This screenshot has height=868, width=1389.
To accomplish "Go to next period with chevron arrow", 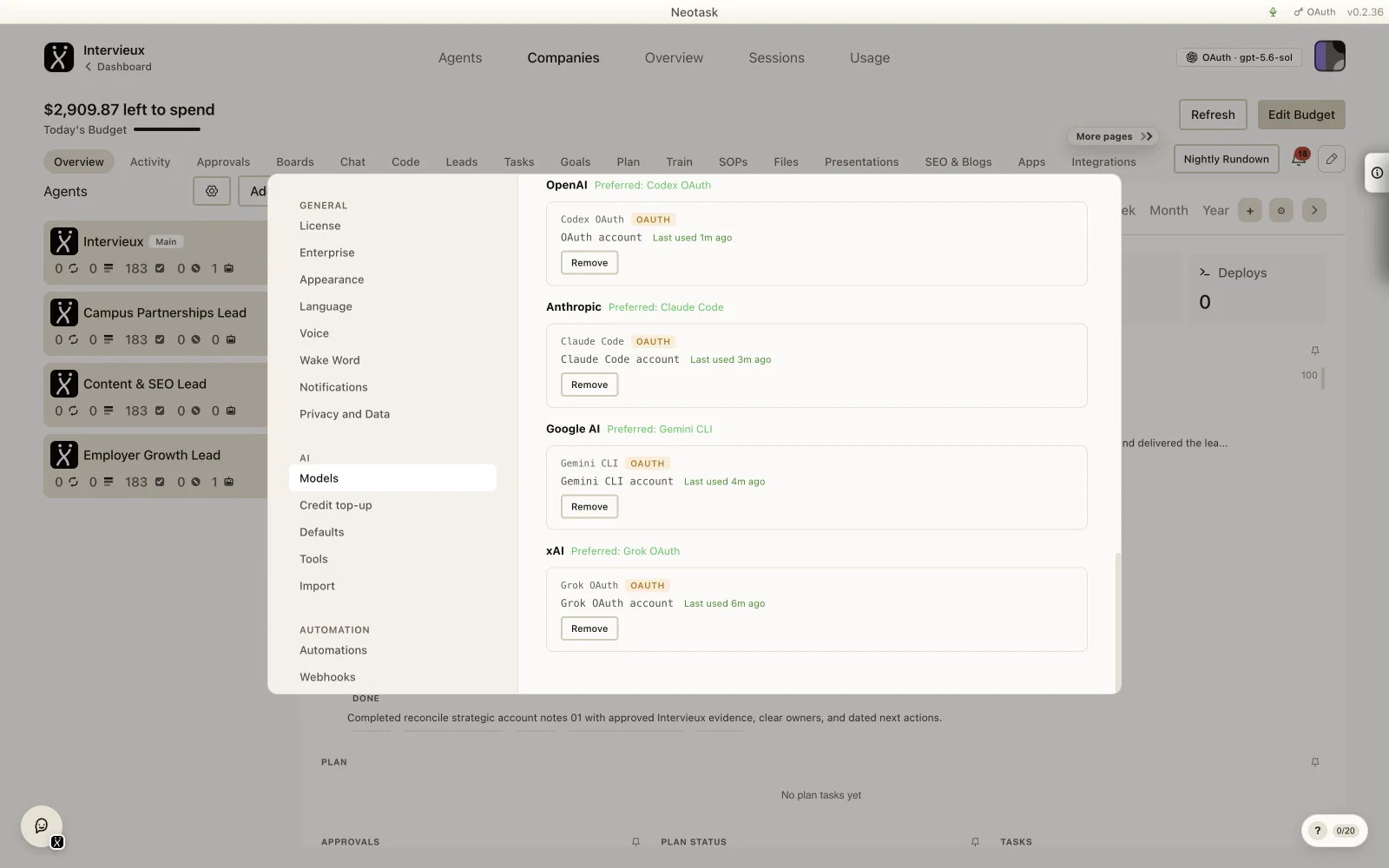I will pos(1314,210).
